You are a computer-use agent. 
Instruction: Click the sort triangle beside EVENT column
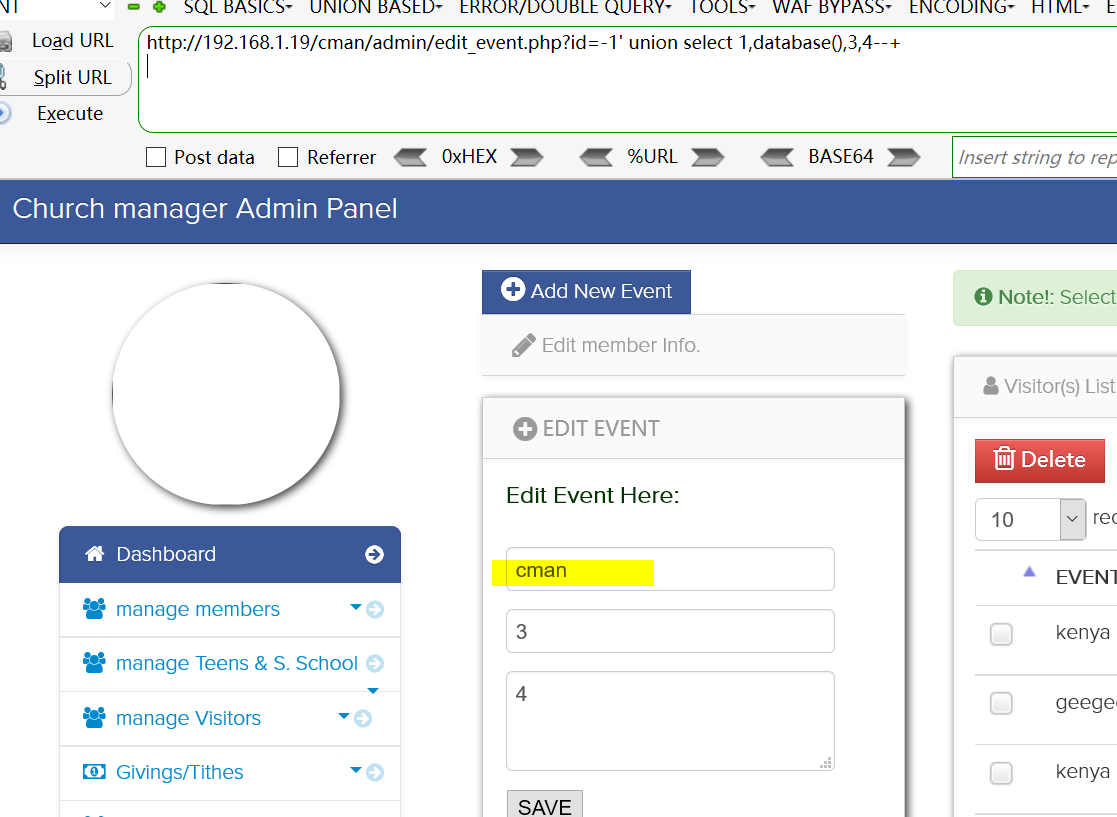tap(1029, 571)
